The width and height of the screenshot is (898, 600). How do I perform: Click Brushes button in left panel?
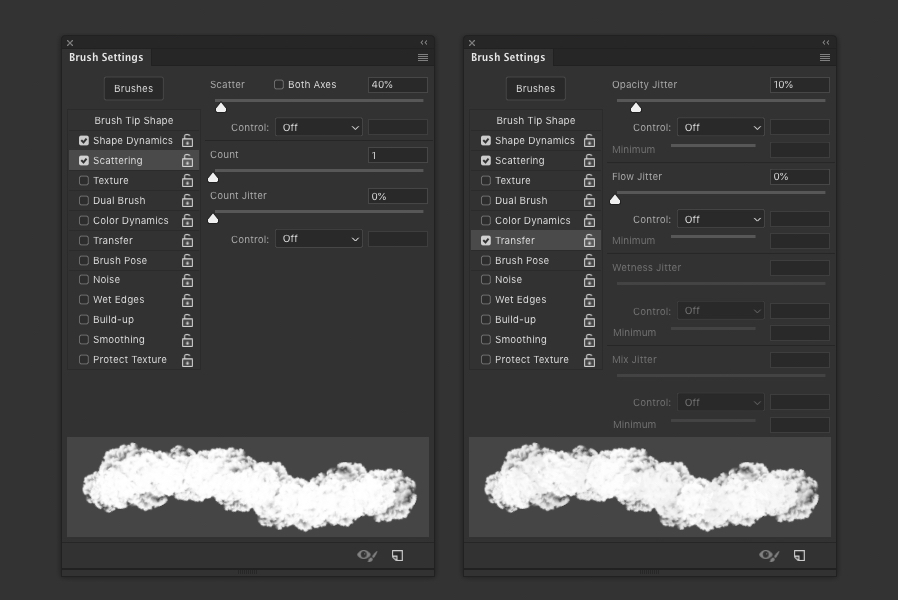pyautogui.click(x=133, y=88)
